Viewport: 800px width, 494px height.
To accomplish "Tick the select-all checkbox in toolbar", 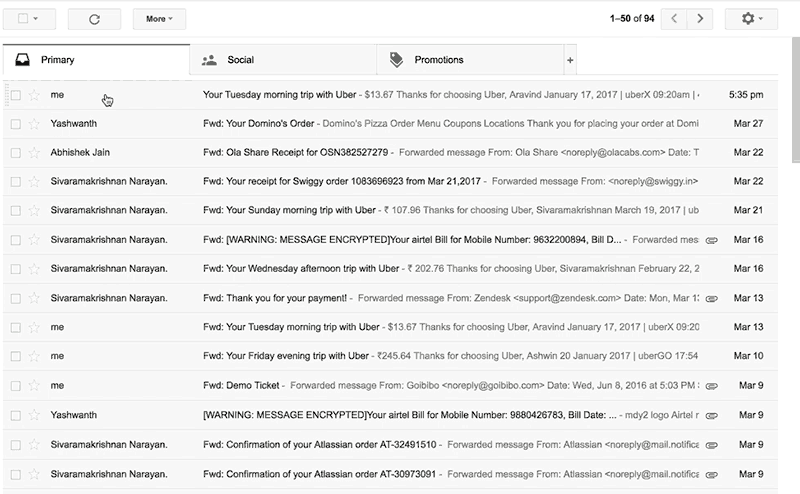I will [x=23, y=19].
